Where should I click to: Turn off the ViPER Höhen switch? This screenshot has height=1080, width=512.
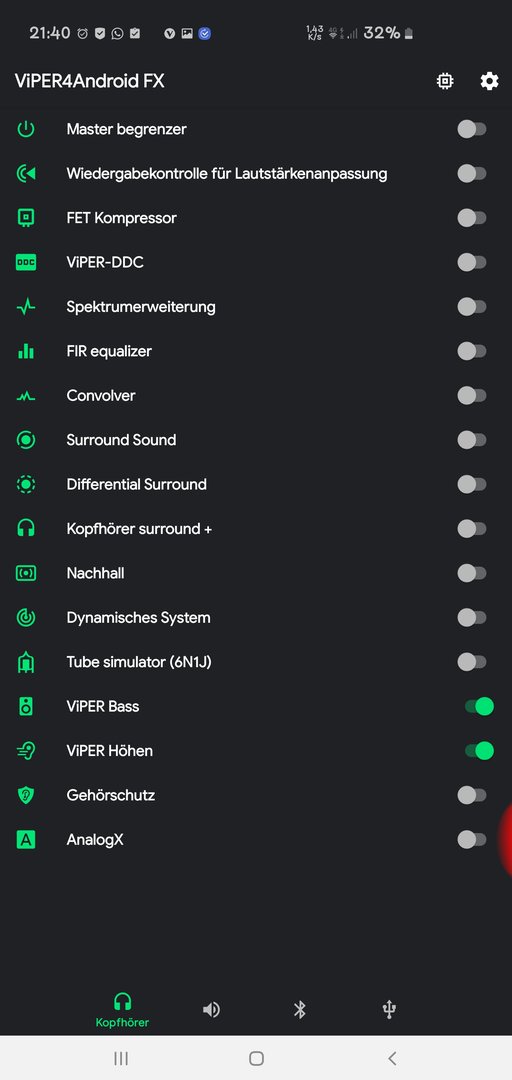(x=479, y=751)
